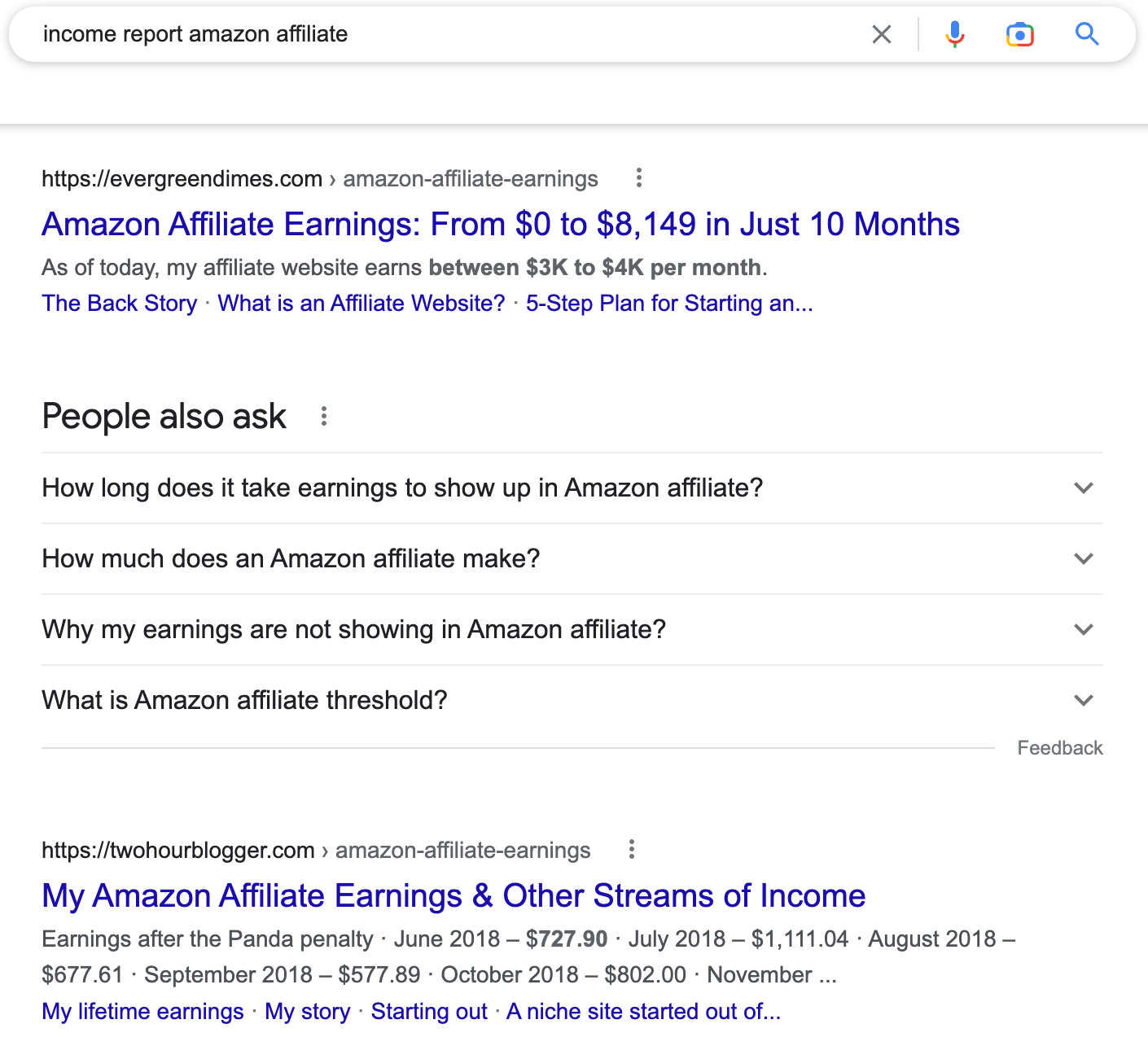The width and height of the screenshot is (1148, 1037).
Task: Open the three-dot menu on the twohourblogger result
Action: tap(633, 850)
